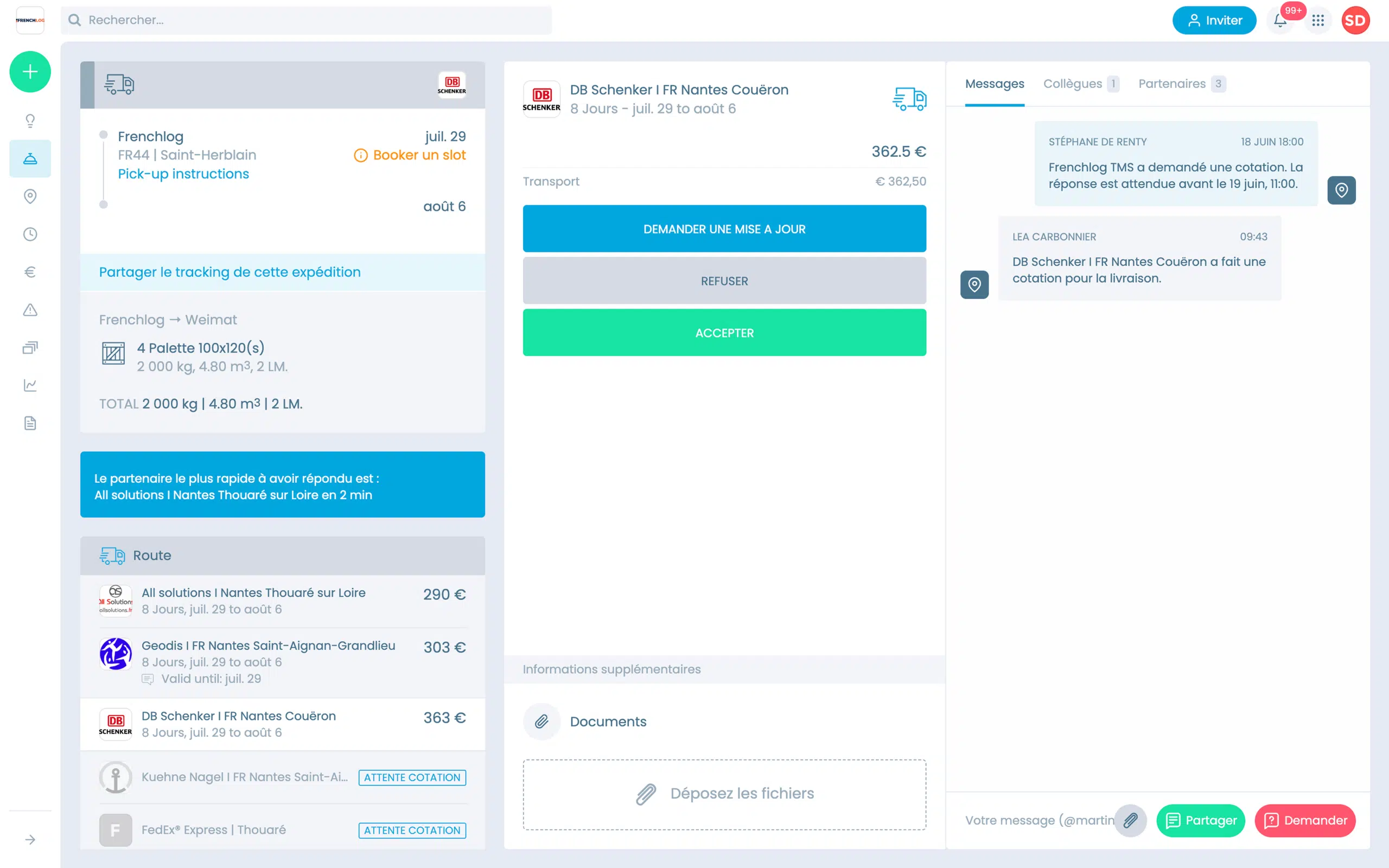Click the Booker un slot link
Screen dimensions: 1389x868
tap(410, 155)
